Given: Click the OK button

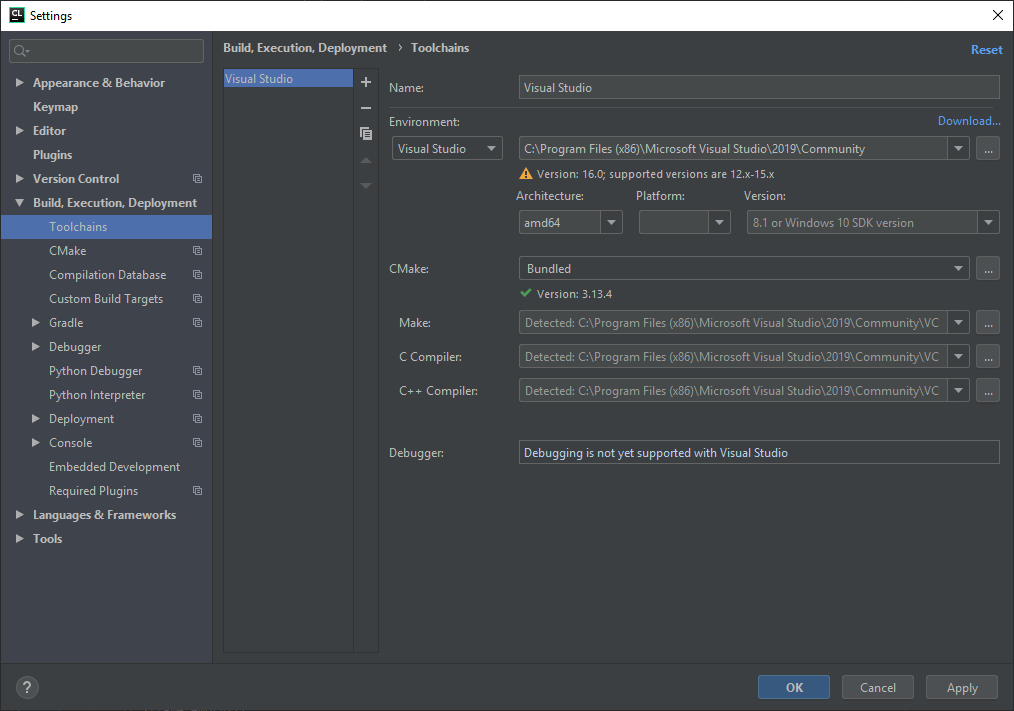Looking at the screenshot, I should (x=793, y=687).
